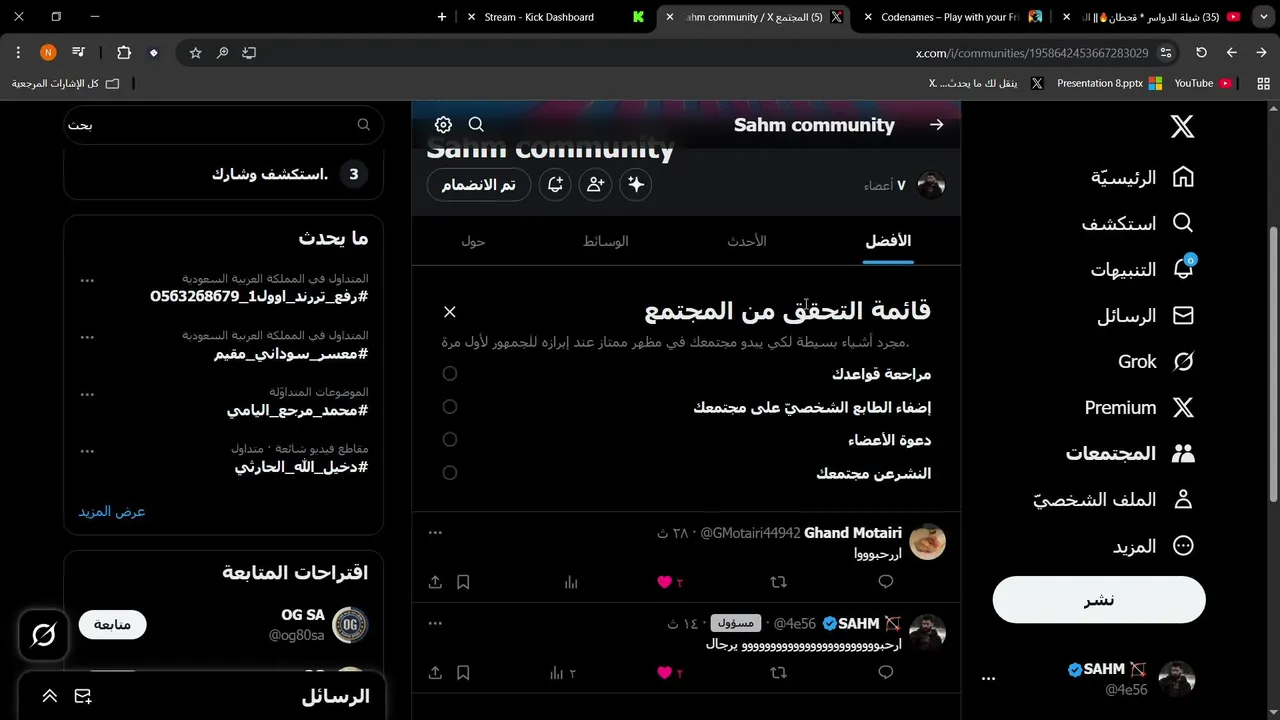Open more options on SAHM post
This screenshot has height=720, width=1280.
(435, 623)
